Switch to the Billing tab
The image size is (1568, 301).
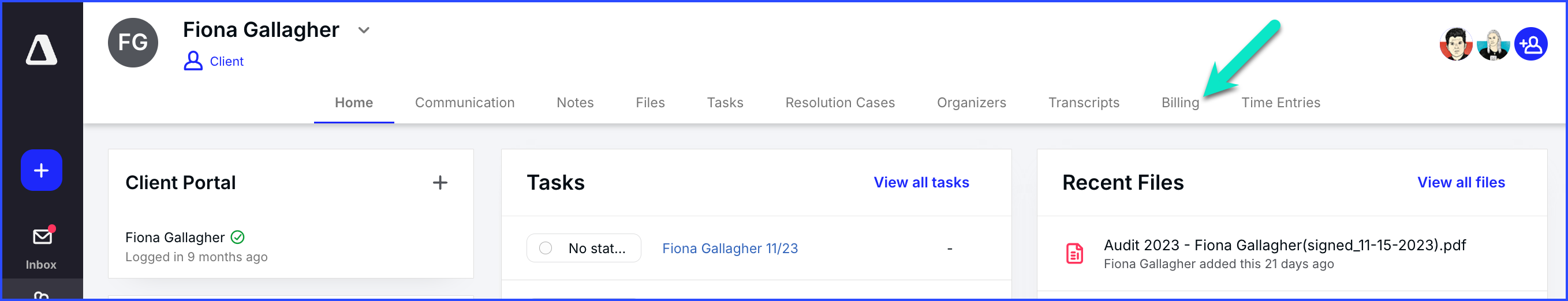(x=1180, y=103)
